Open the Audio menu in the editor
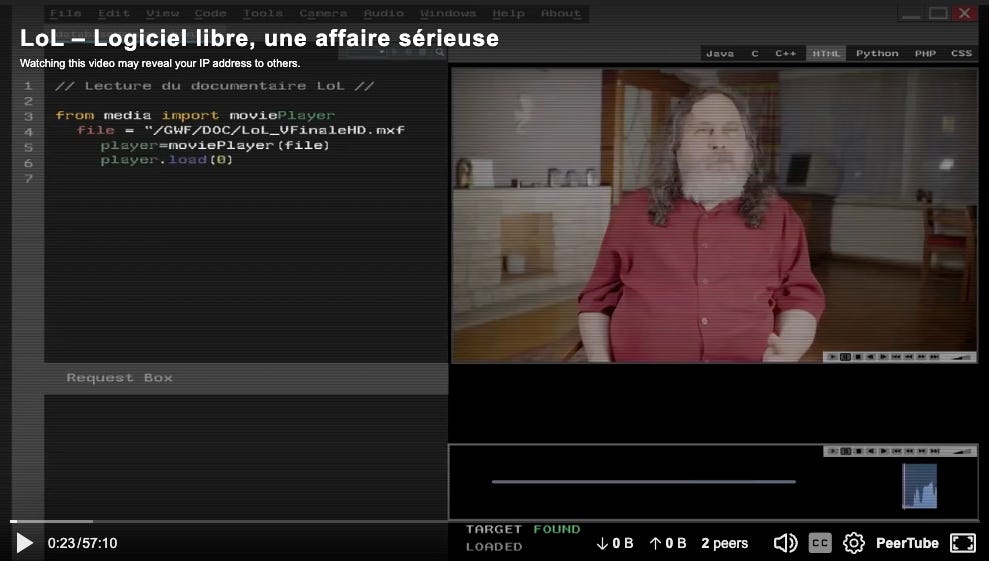 [x=383, y=13]
